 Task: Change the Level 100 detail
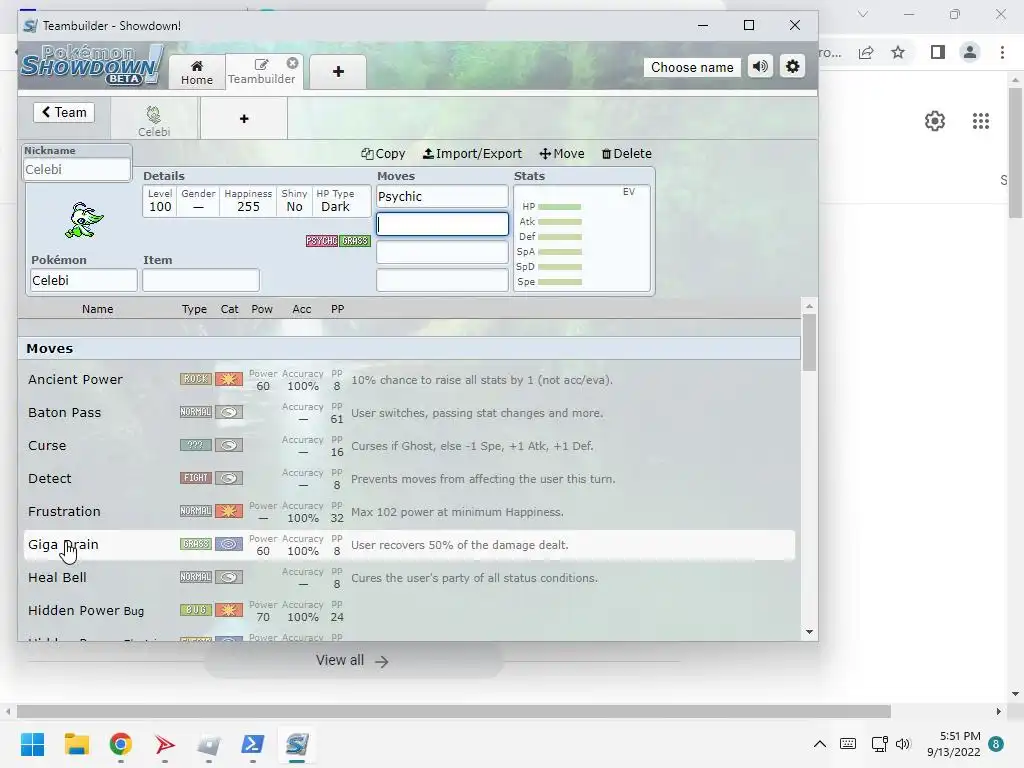point(160,201)
